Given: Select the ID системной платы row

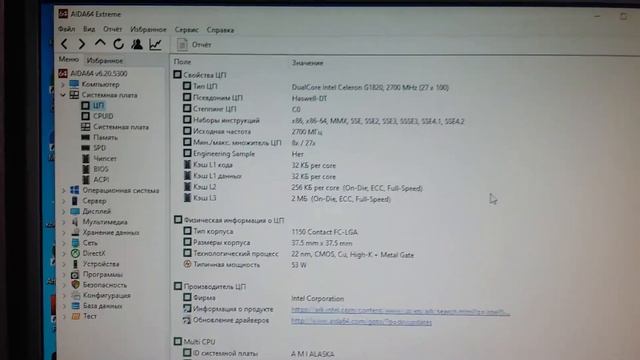Looking at the screenshot, I should point(258,353).
